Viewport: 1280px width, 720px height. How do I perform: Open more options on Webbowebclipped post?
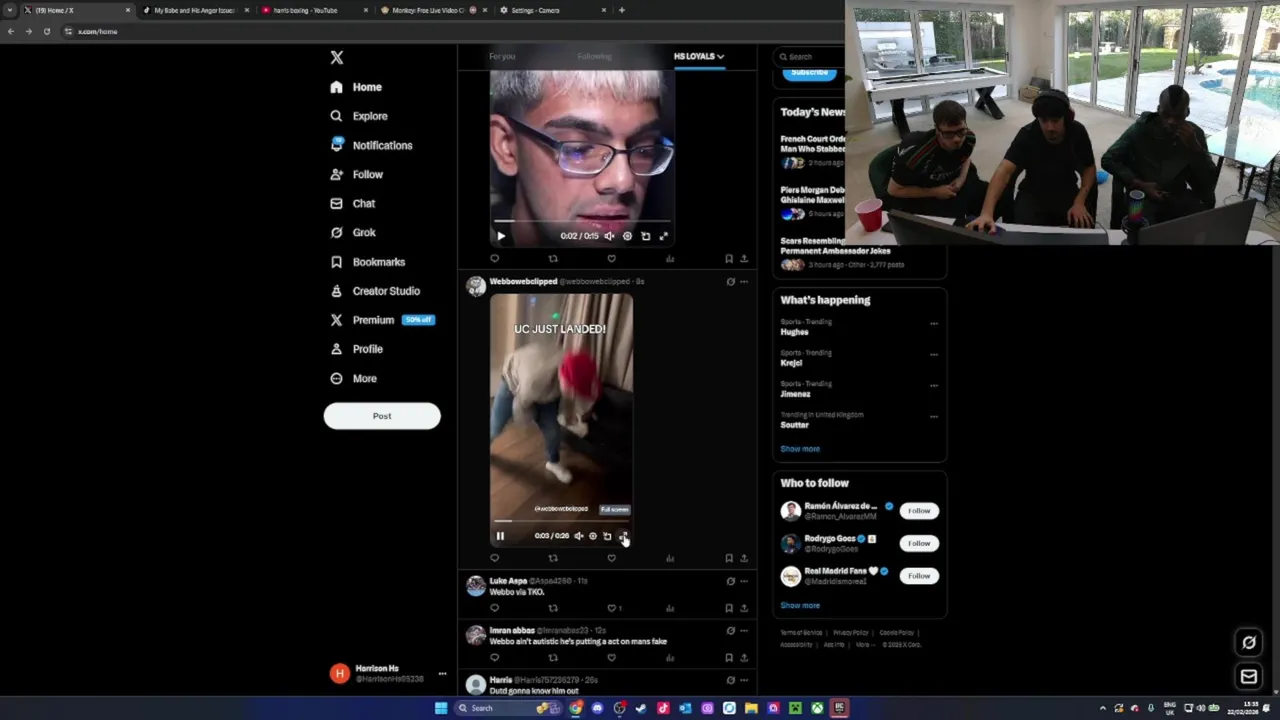[x=744, y=282]
